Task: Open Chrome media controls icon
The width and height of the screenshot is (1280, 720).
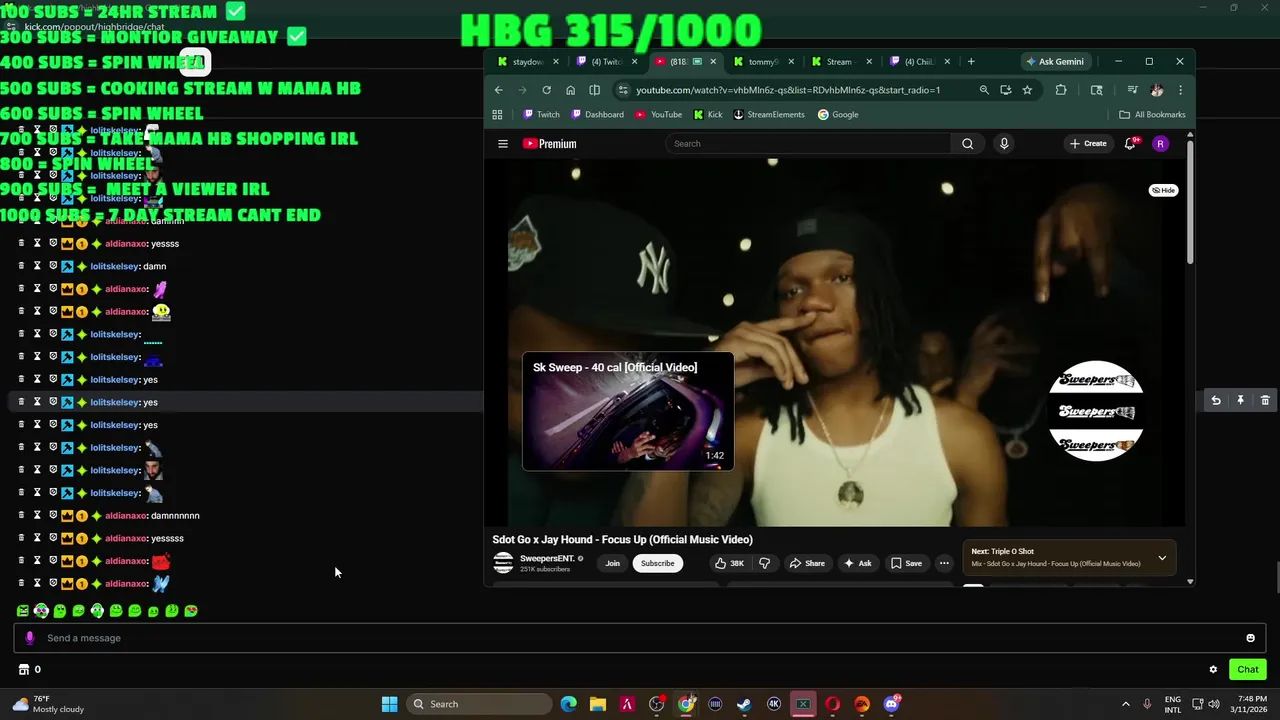Action: [x=1132, y=90]
